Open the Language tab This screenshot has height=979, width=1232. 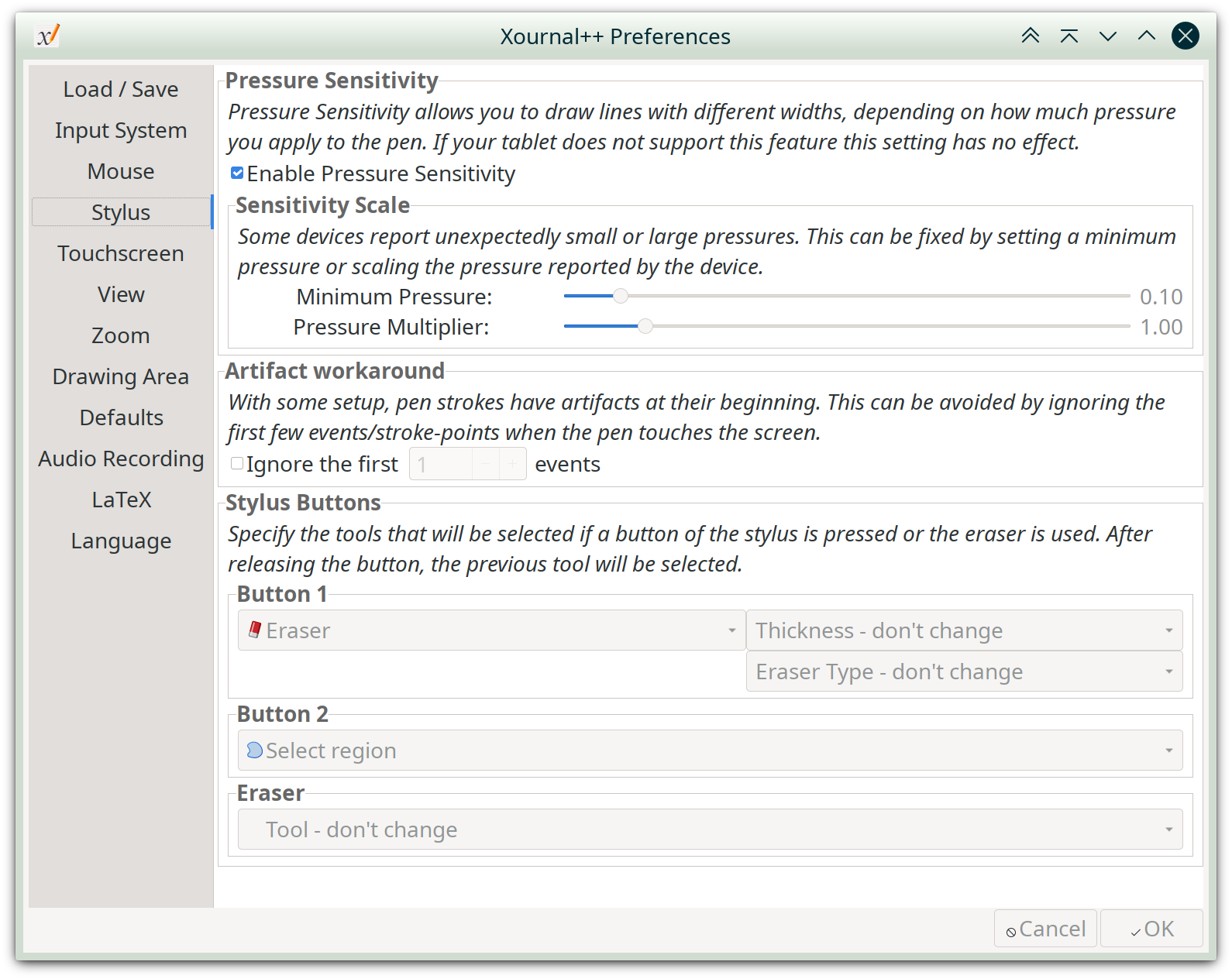coord(121,541)
